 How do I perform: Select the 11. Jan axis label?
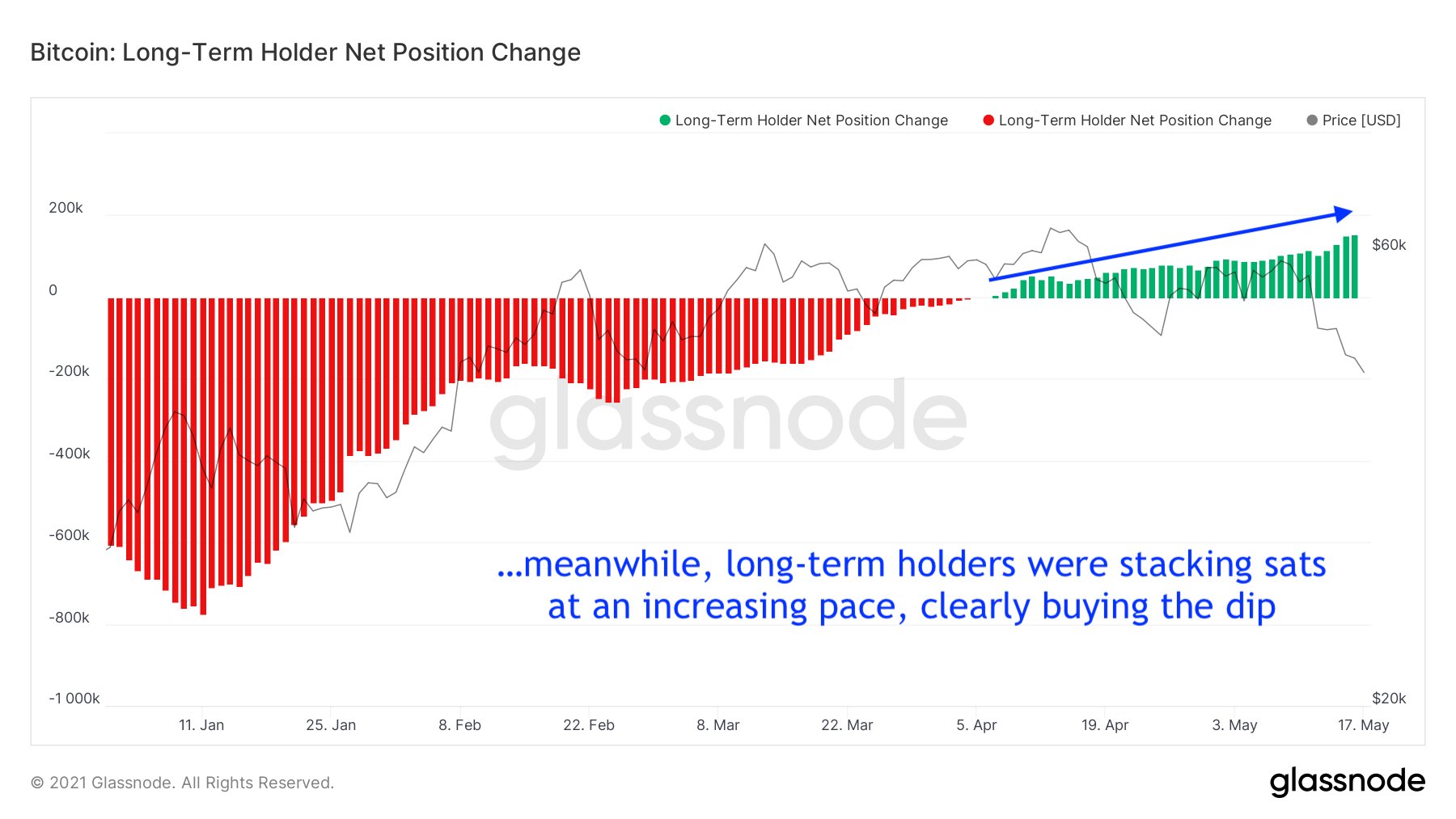[201, 725]
